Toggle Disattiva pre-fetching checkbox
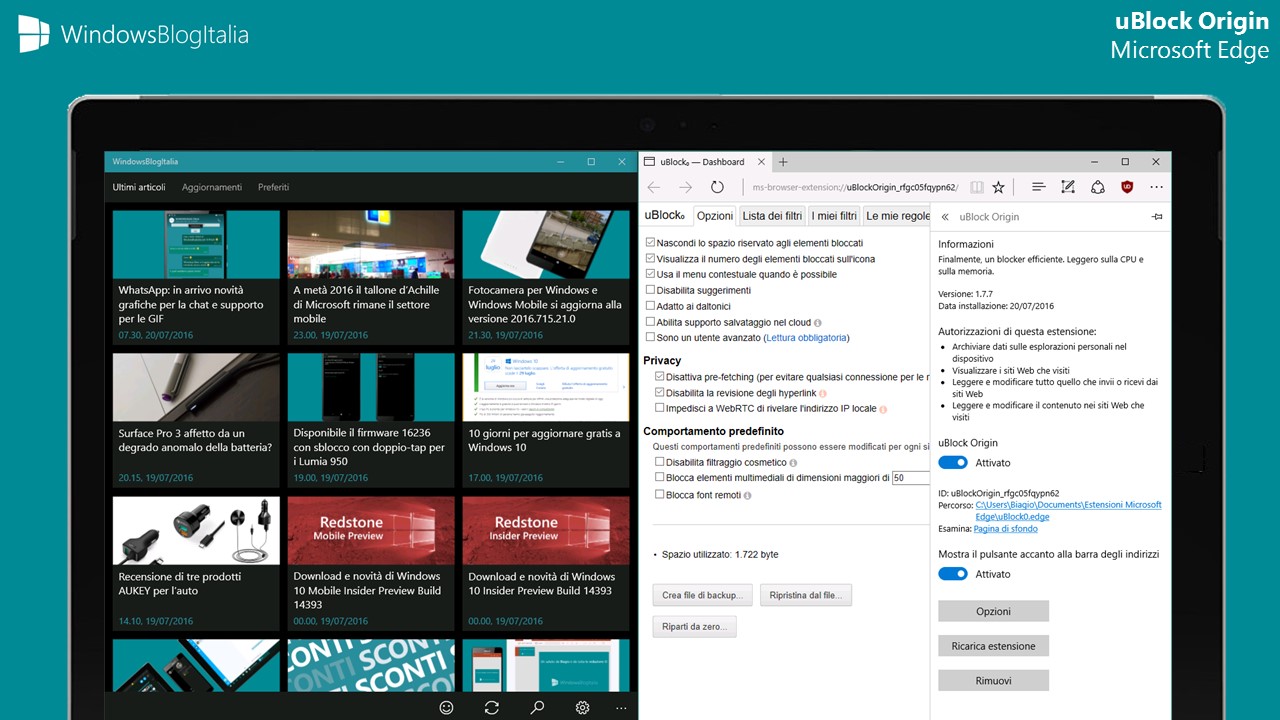The image size is (1280, 720). click(x=660, y=377)
